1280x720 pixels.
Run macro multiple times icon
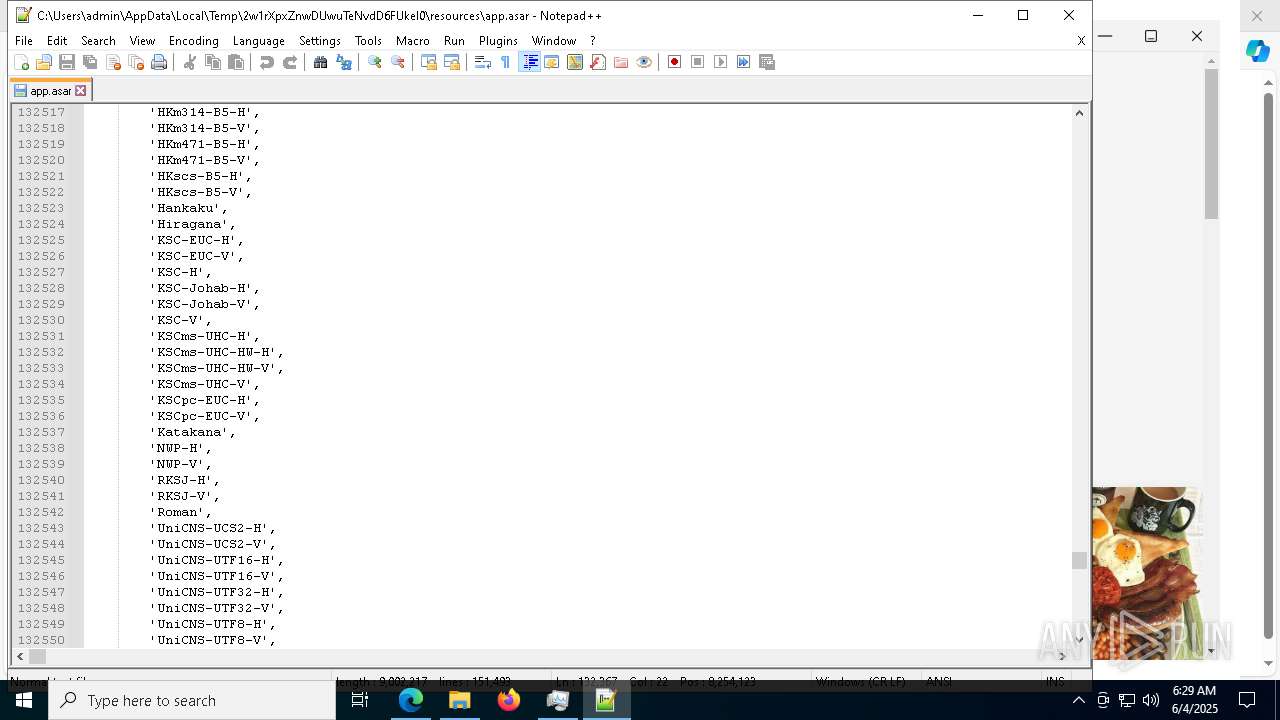tap(744, 62)
